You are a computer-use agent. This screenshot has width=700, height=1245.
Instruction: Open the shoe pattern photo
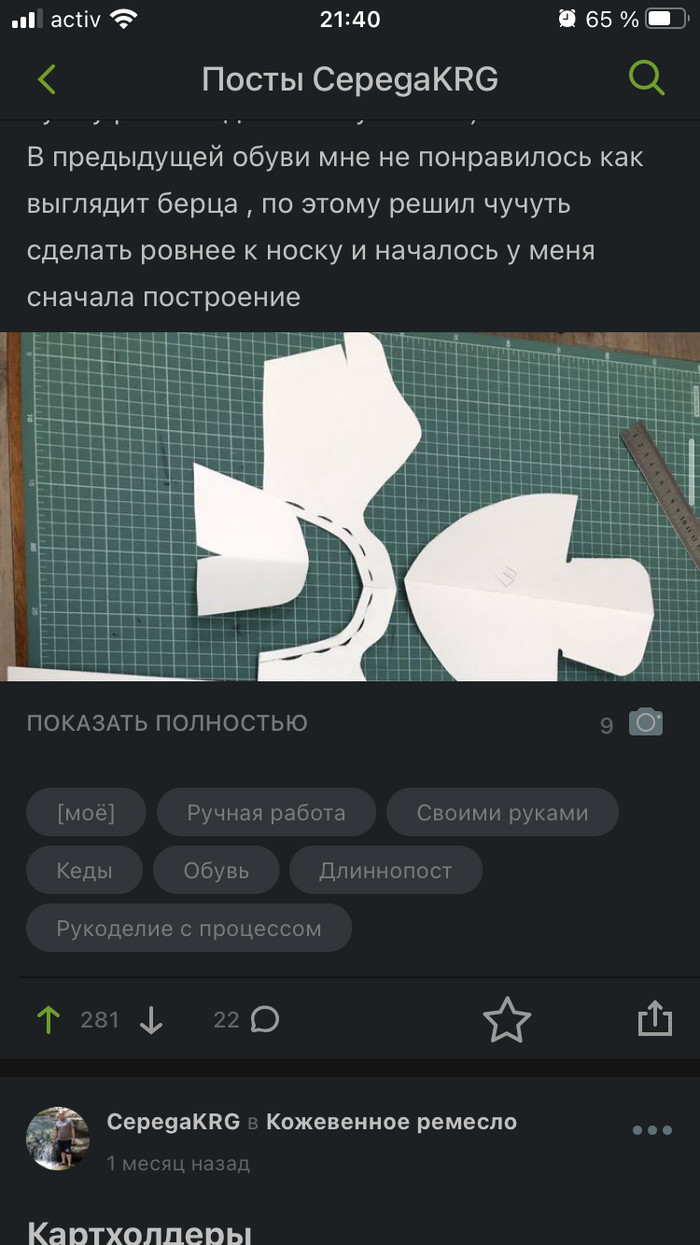(350, 507)
